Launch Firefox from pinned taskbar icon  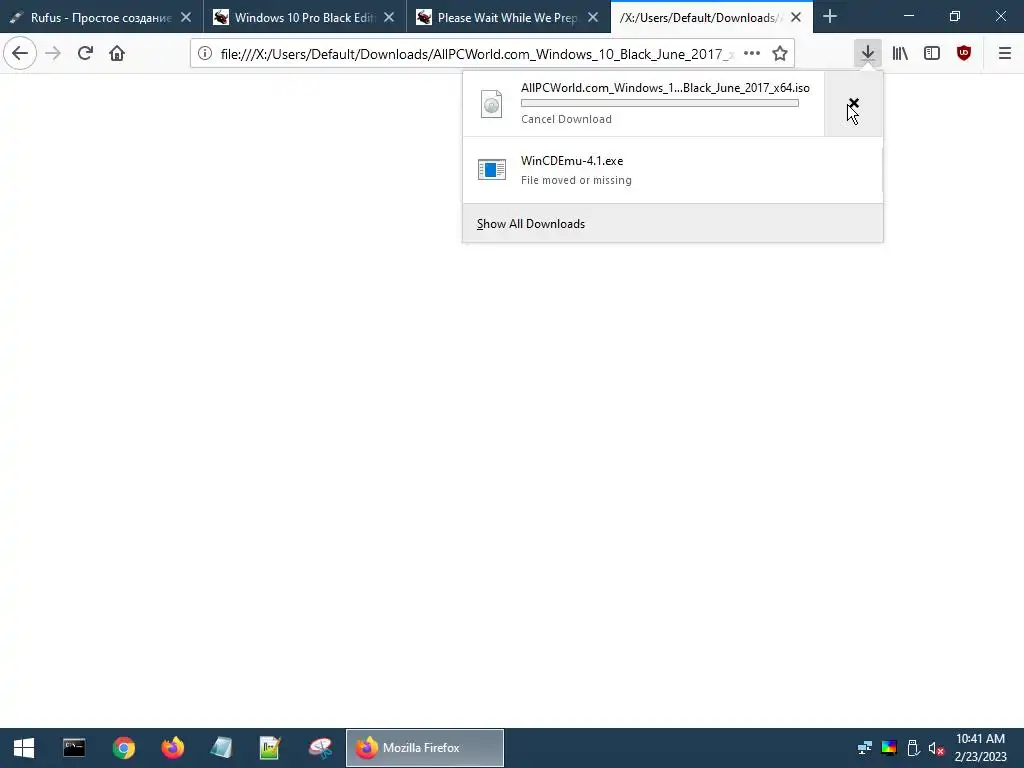click(173, 748)
